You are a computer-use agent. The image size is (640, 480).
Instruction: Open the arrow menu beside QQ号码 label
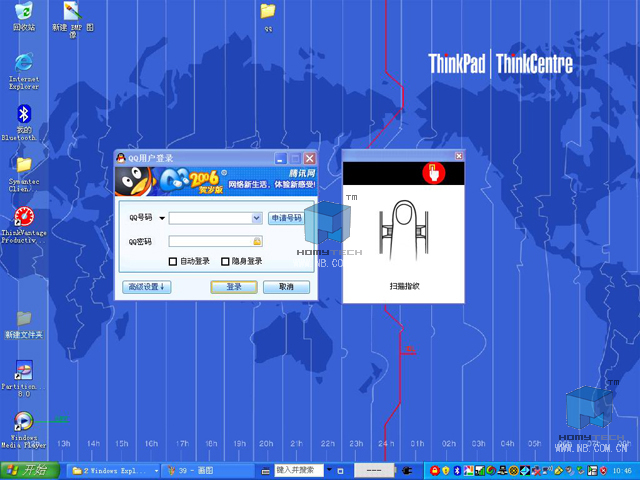[x=161, y=217]
